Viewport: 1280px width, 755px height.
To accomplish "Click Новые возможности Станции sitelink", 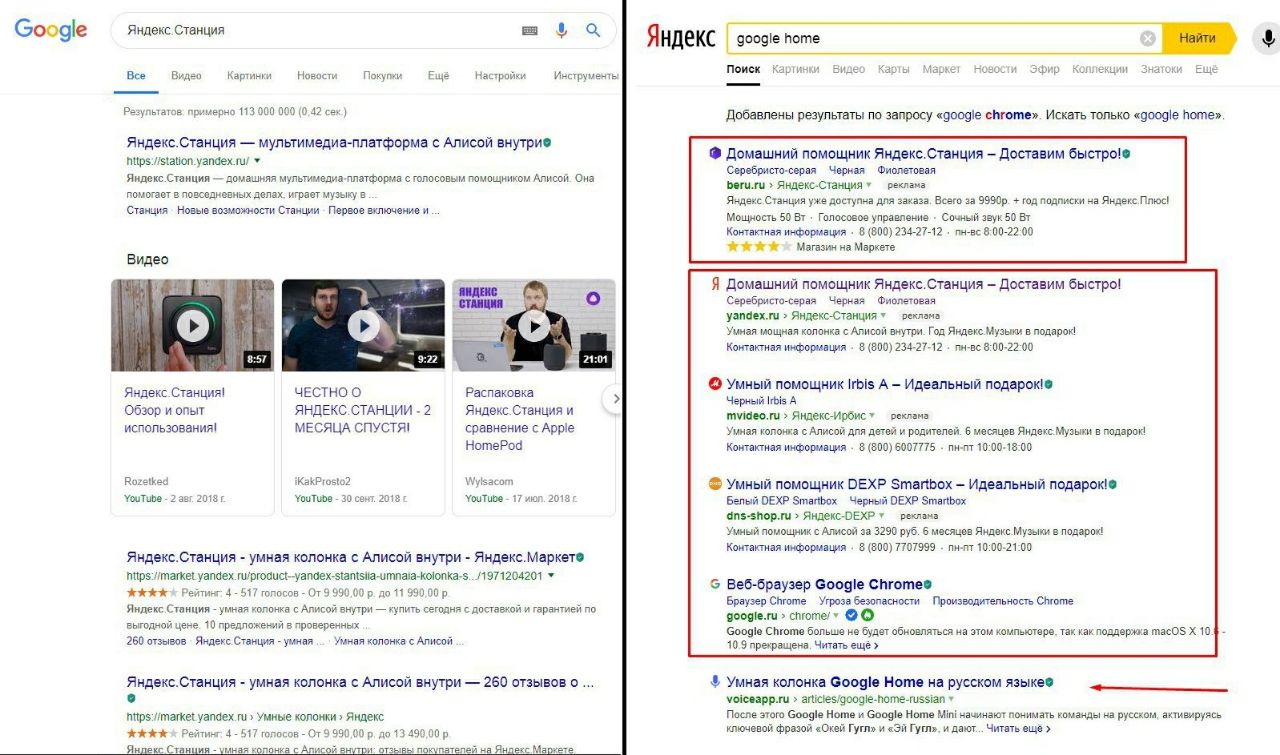I will [249, 210].
